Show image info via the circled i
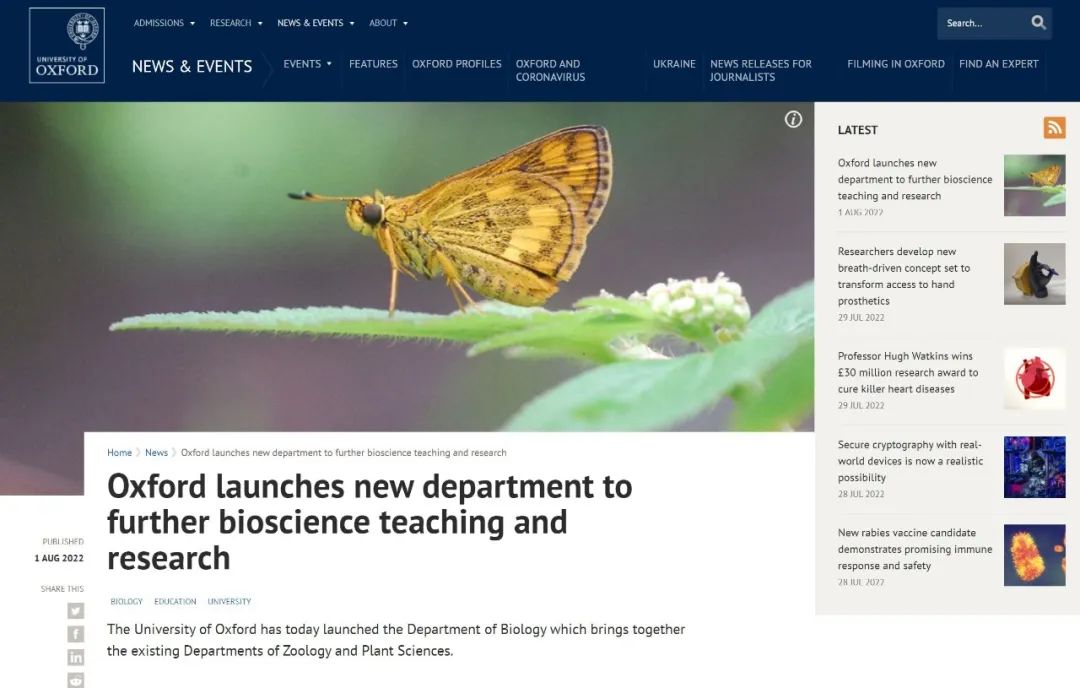 [793, 119]
